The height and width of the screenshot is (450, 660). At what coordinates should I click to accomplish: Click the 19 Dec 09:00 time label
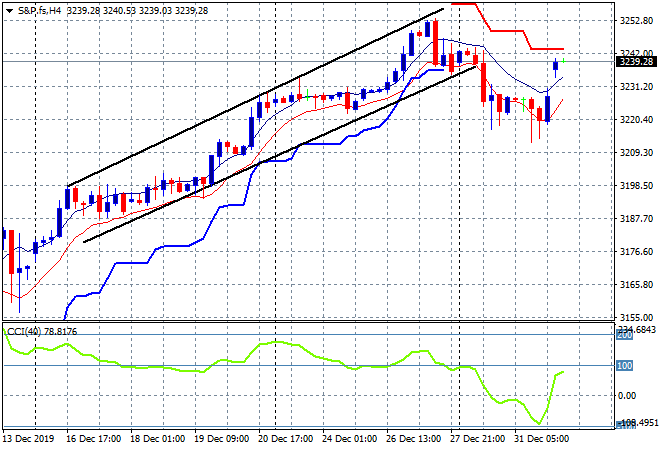point(221,439)
